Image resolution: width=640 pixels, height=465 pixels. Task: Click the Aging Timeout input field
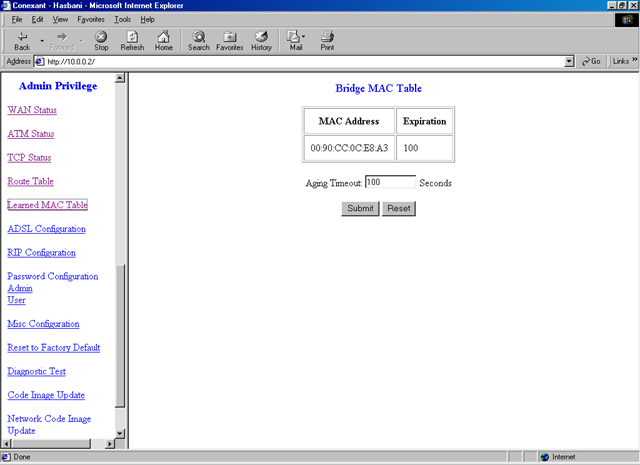[x=390, y=182]
